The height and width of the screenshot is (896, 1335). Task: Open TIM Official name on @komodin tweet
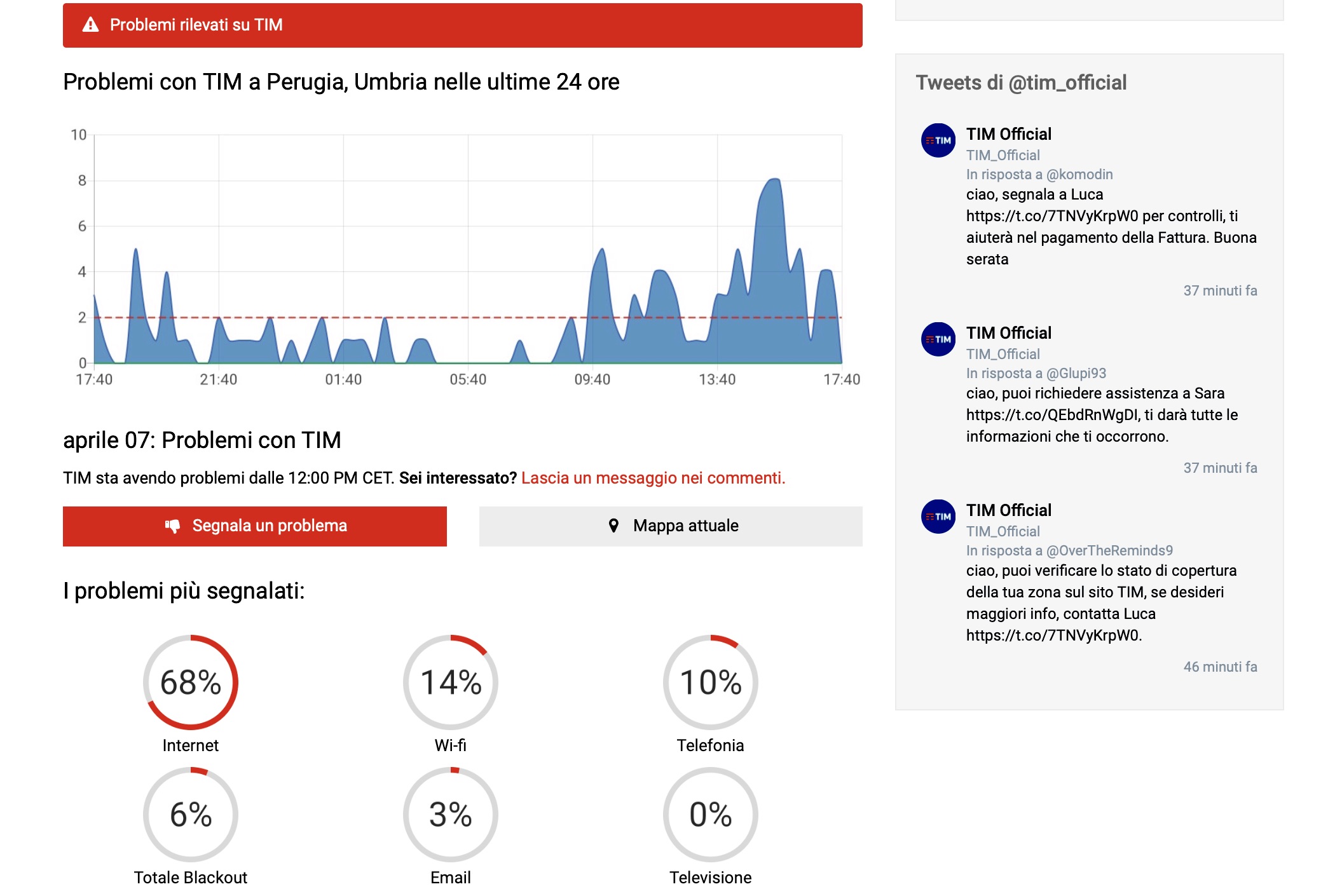click(1009, 134)
